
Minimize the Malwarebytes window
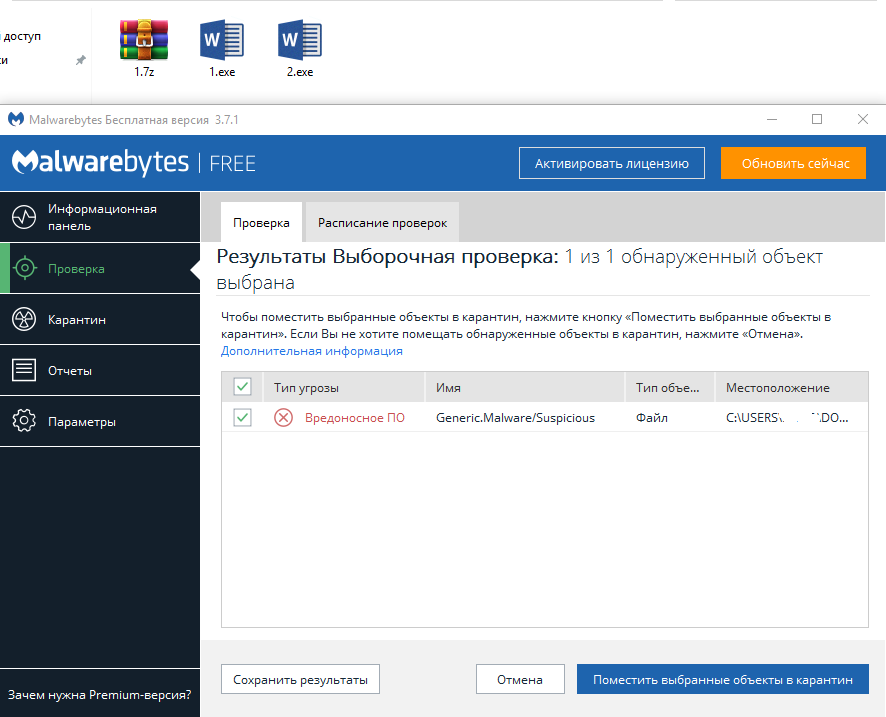click(772, 119)
